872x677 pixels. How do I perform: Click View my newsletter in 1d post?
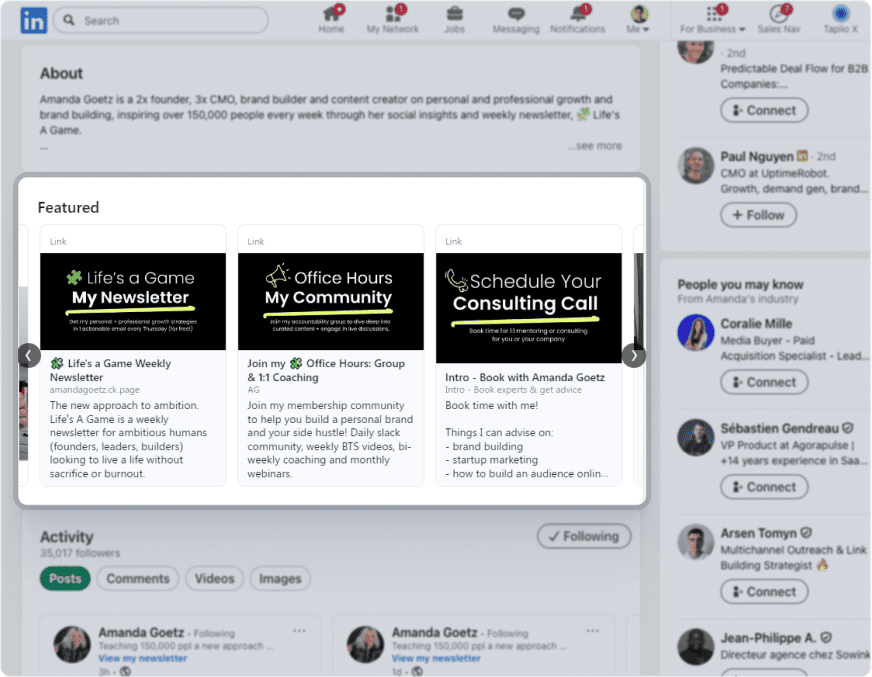436,658
